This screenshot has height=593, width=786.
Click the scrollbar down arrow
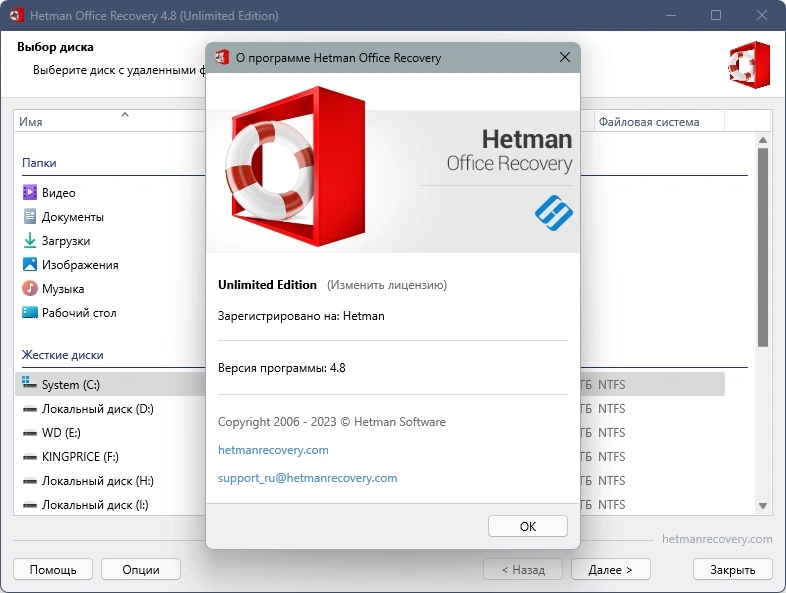click(x=763, y=506)
